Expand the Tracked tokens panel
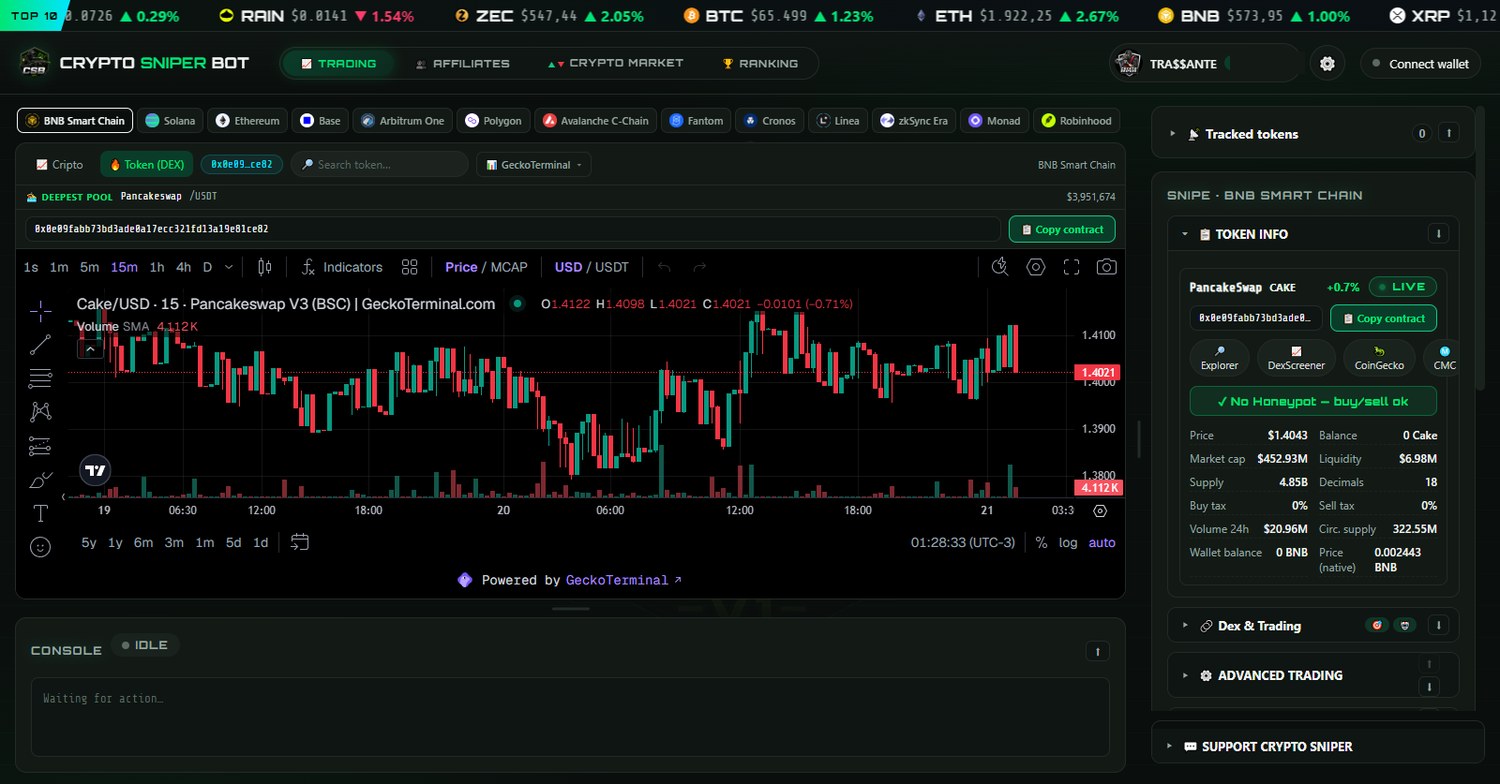The height and width of the screenshot is (784, 1500). (1172, 134)
